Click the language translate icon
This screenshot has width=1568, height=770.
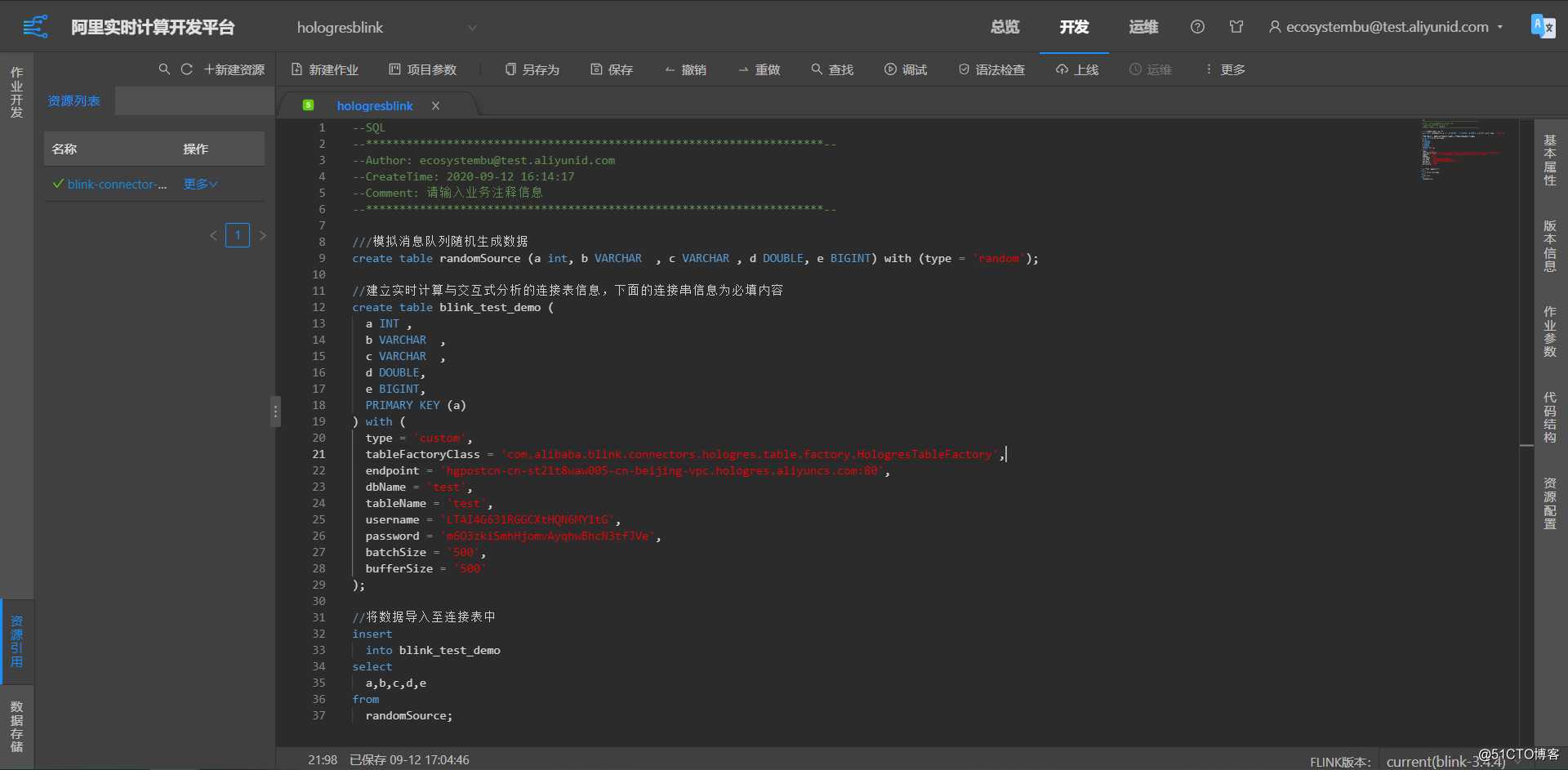(1543, 26)
